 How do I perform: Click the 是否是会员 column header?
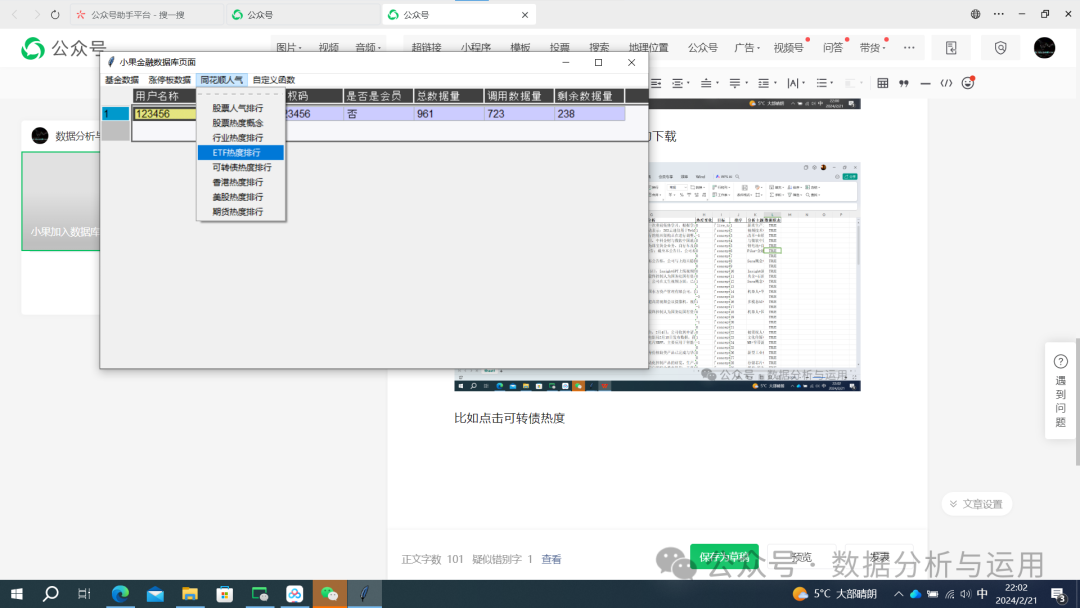point(378,96)
